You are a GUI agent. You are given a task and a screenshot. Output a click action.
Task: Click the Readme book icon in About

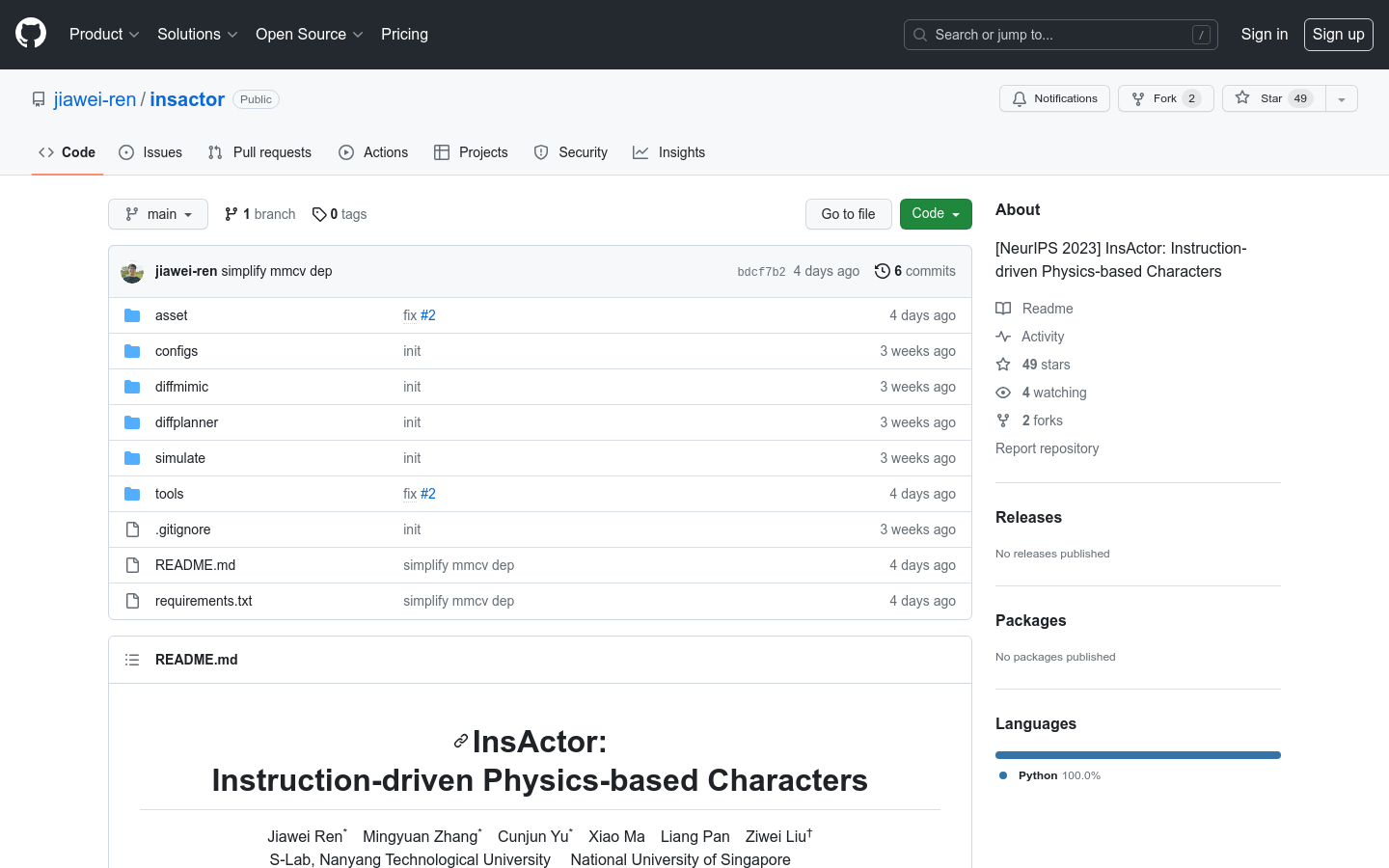(1003, 309)
